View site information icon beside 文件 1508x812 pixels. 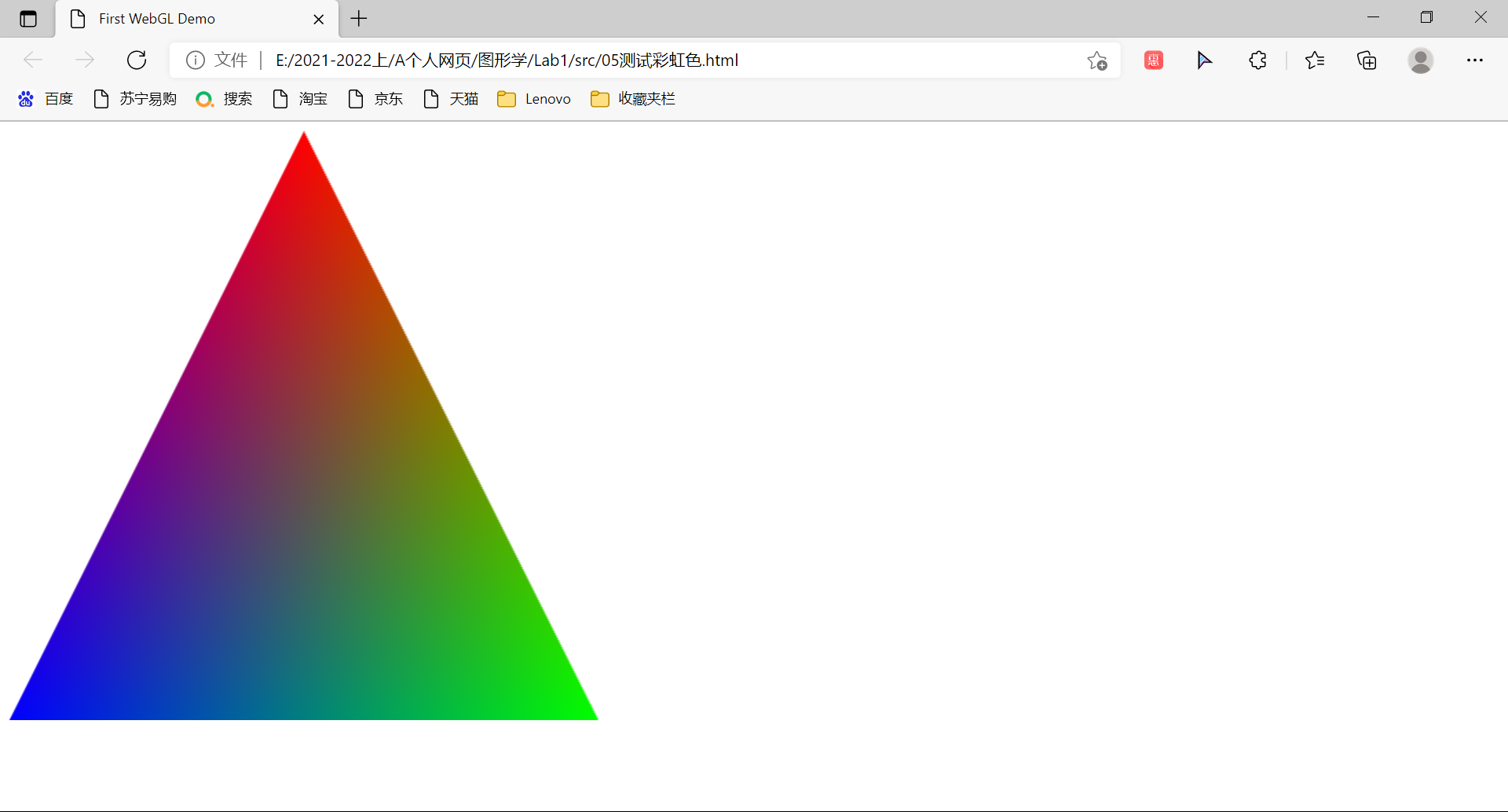196,60
